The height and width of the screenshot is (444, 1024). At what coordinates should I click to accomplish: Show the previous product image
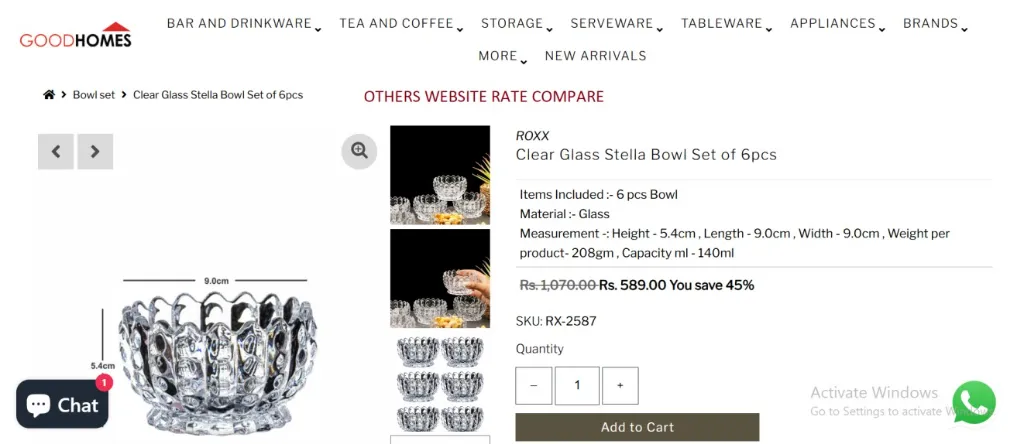point(56,152)
